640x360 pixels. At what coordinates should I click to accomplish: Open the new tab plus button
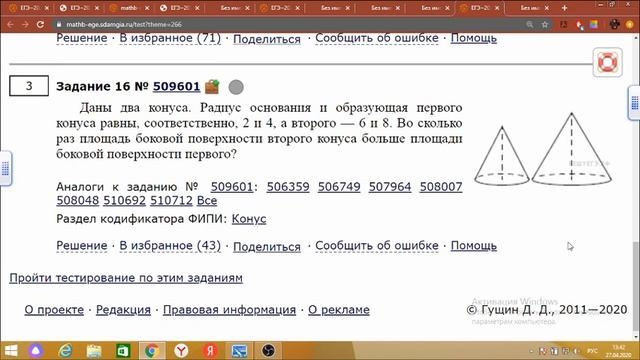coord(564,8)
